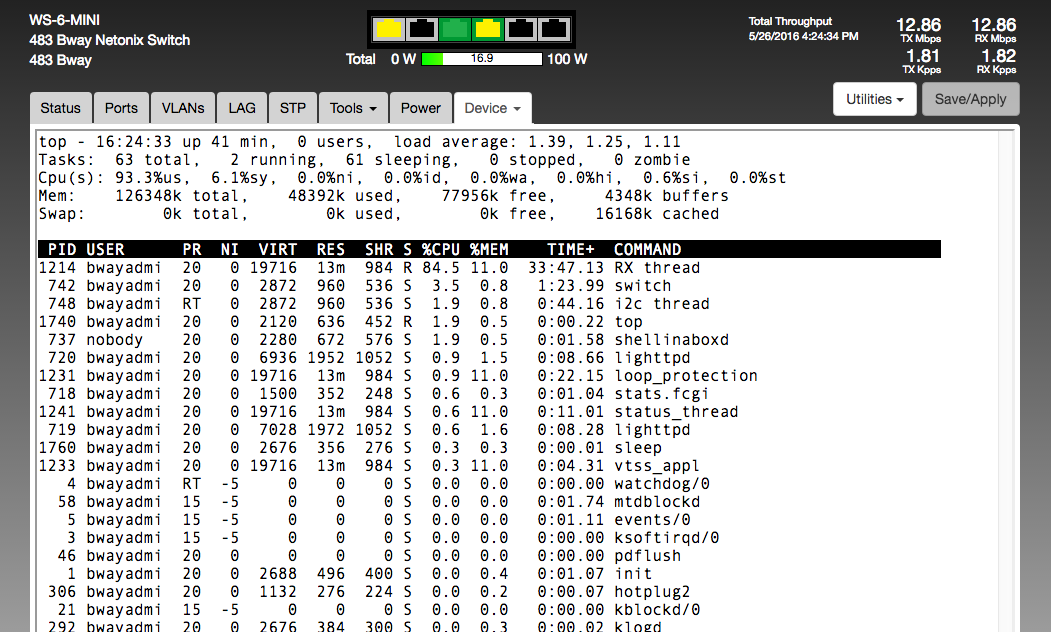Expand the Device dropdown tab
Viewport: 1051px width, 632px height.
point(492,108)
